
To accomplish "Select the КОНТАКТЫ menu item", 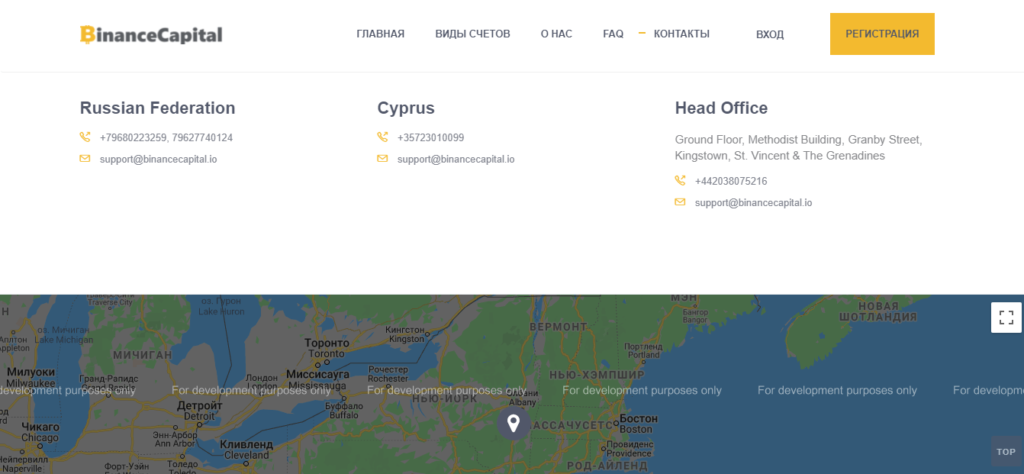I will tap(681, 34).
